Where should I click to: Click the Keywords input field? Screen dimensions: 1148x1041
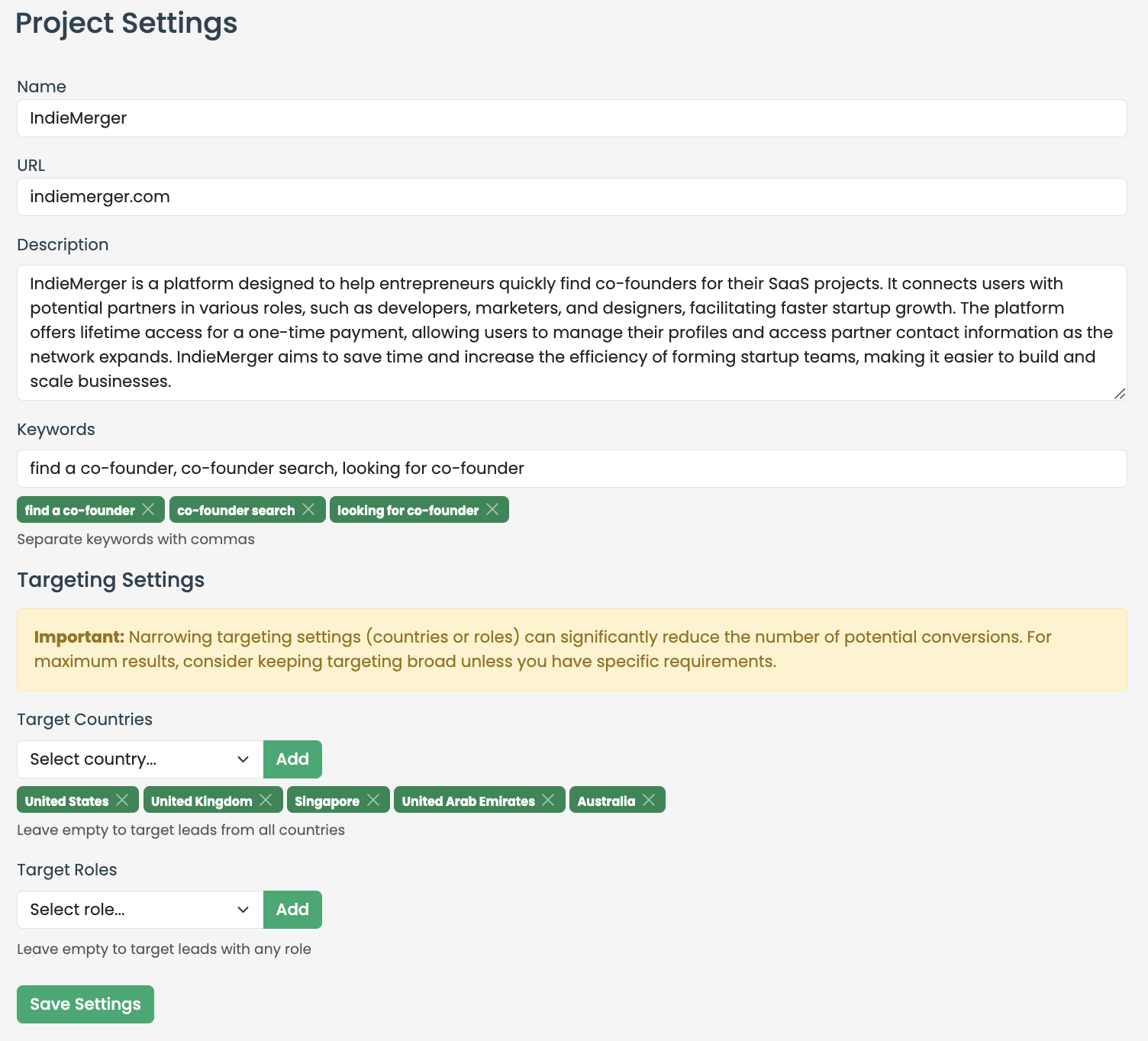[571, 469]
